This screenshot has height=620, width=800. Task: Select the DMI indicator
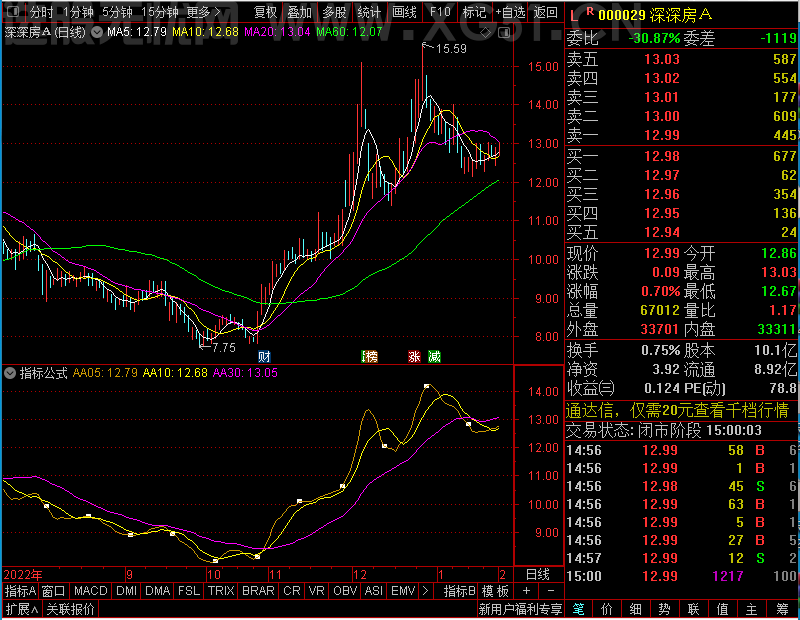[127, 591]
